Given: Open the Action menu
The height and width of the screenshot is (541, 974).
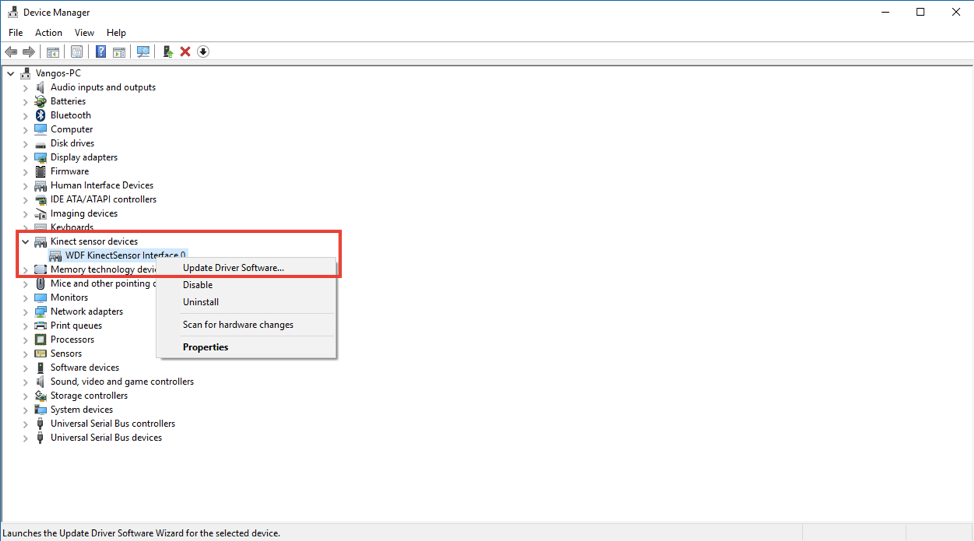Looking at the screenshot, I should pos(48,33).
